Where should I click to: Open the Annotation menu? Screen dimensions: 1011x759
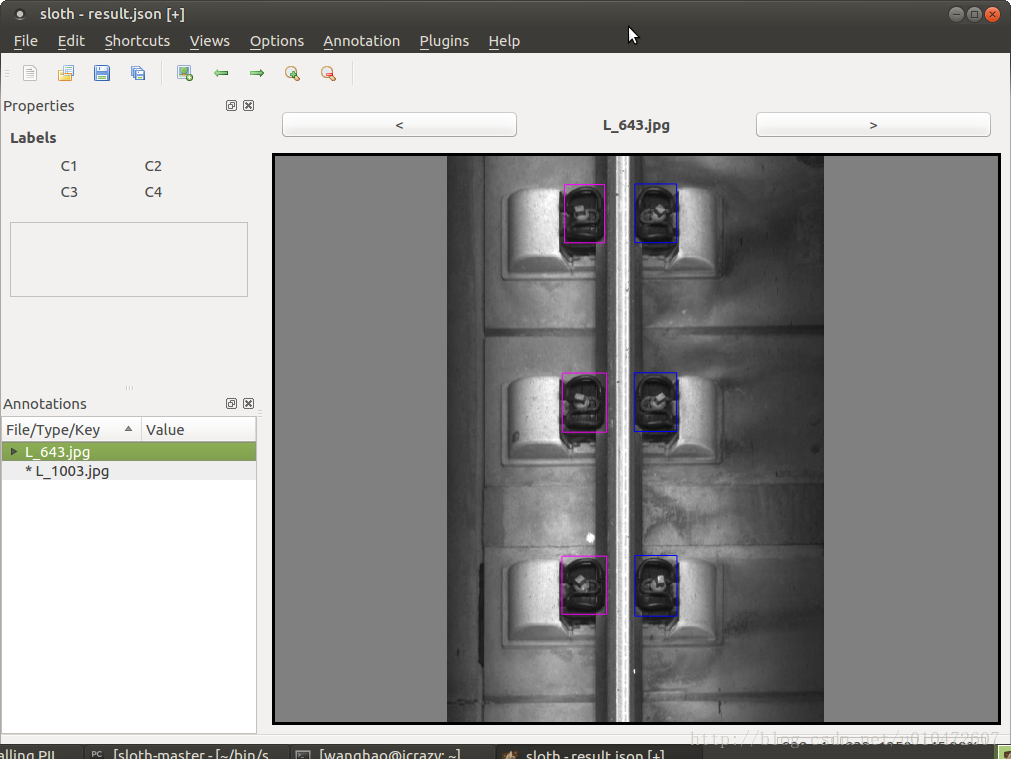point(361,41)
